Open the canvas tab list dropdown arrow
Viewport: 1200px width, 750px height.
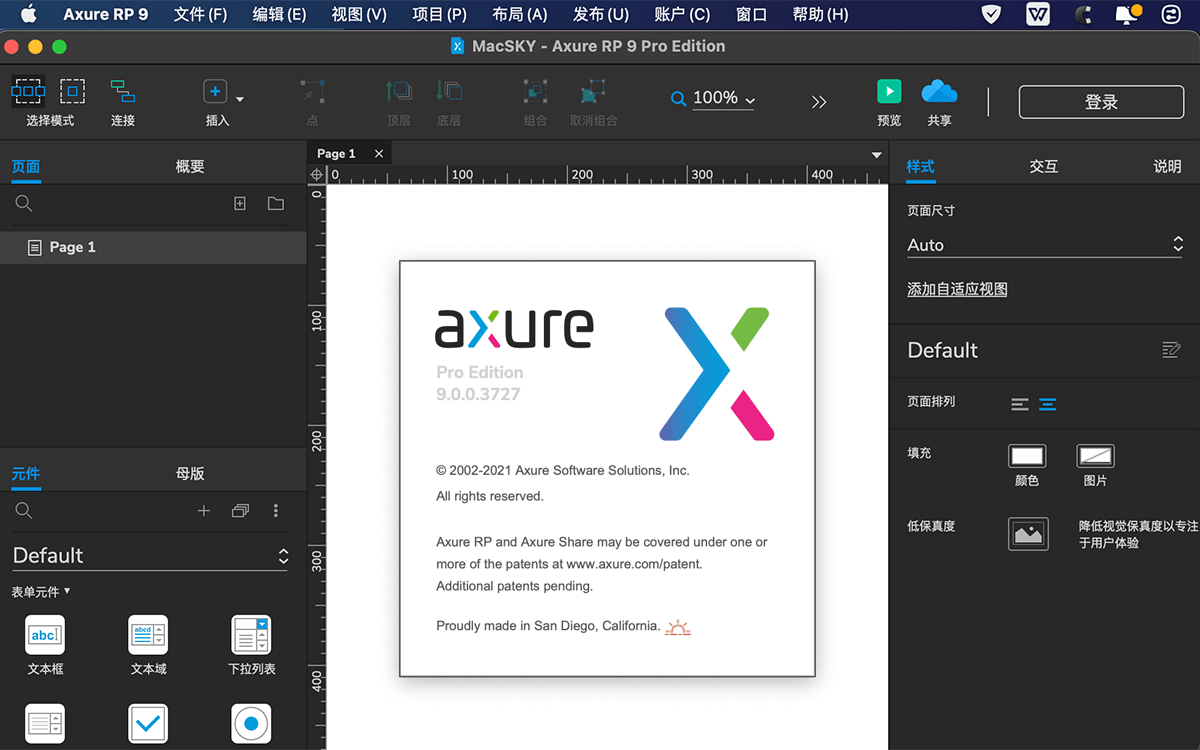click(x=877, y=155)
